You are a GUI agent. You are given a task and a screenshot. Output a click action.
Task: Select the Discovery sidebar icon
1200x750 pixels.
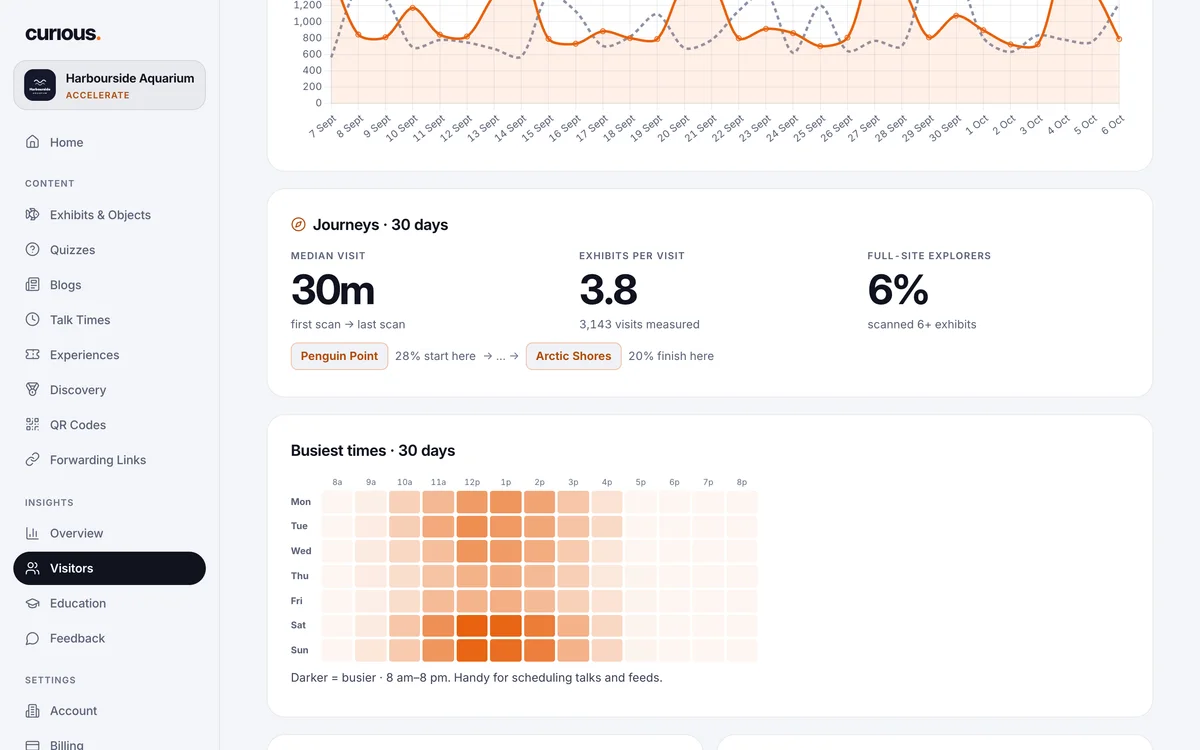point(33,390)
